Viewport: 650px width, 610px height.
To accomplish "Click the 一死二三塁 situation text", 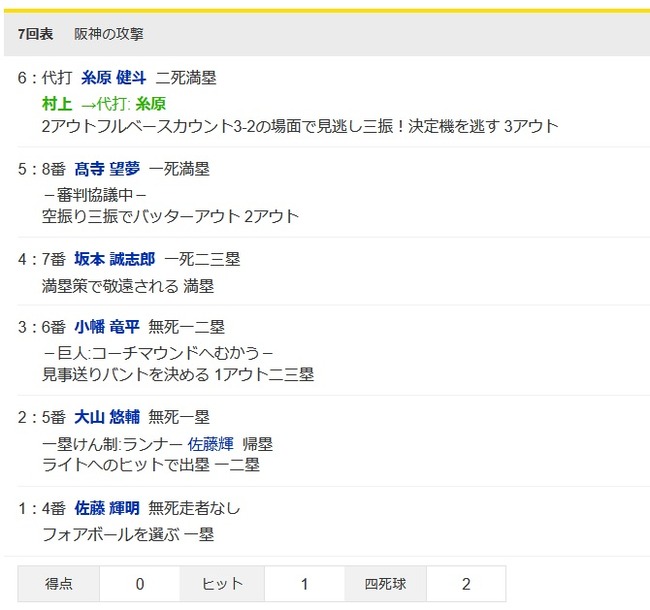I will (x=202, y=259).
